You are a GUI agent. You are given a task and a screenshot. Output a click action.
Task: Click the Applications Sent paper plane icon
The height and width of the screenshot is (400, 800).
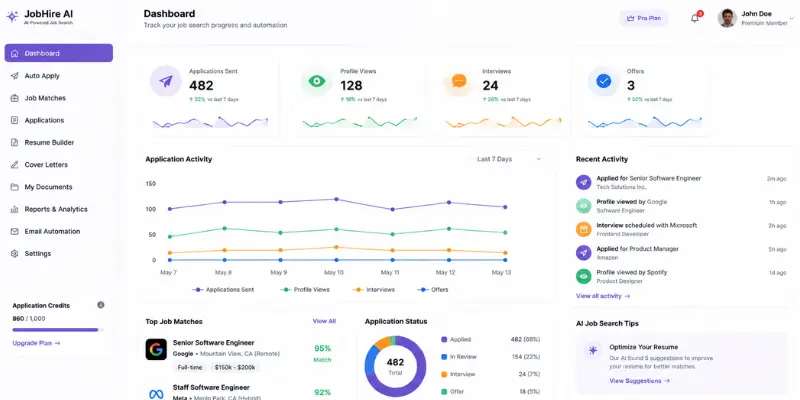pos(165,81)
